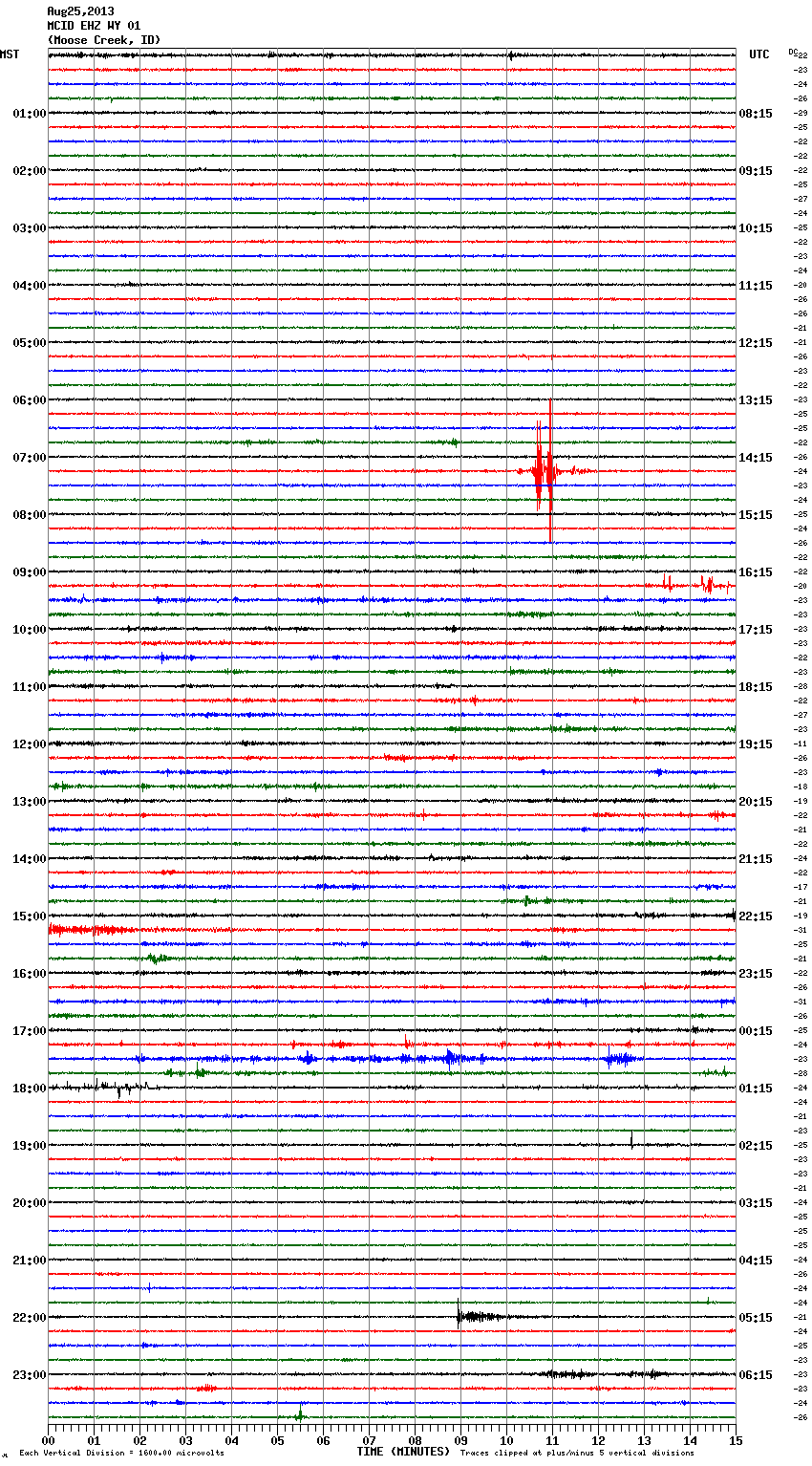Click the '18:15' UTC time label
Image resolution: width=812 pixels, height=1466 pixels.
click(756, 687)
